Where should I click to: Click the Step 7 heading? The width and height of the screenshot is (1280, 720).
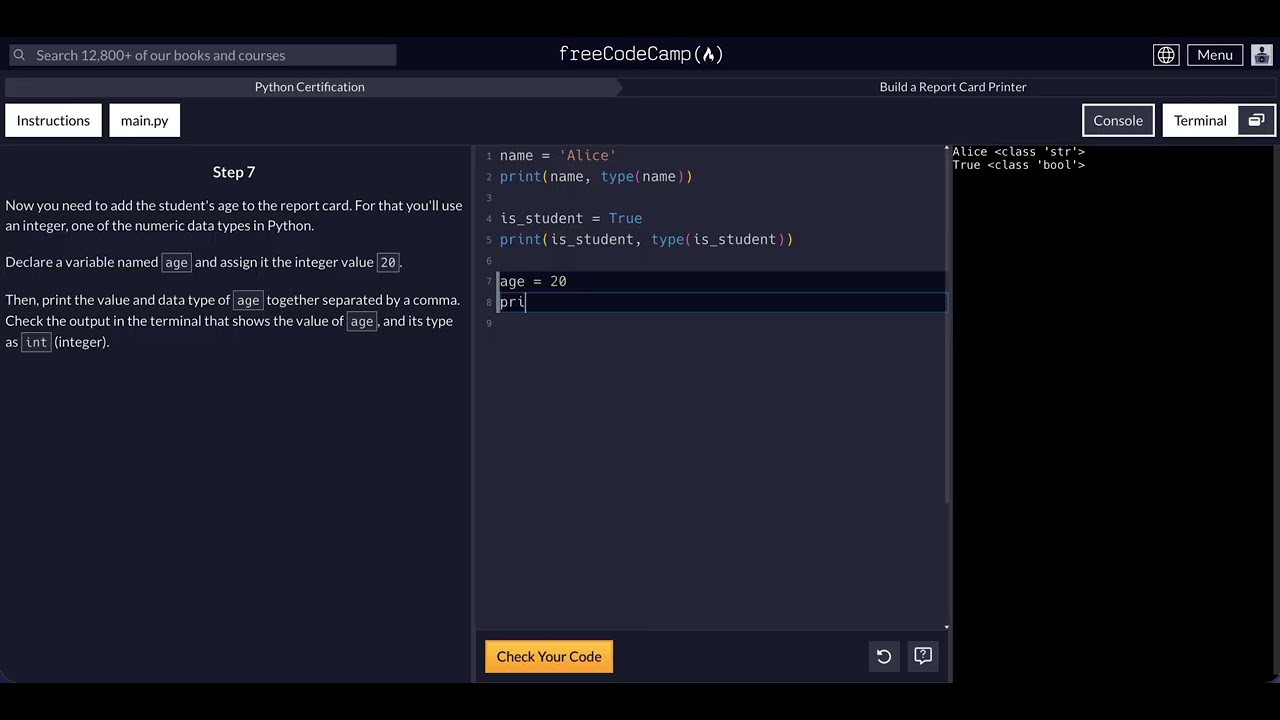point(234,172)
